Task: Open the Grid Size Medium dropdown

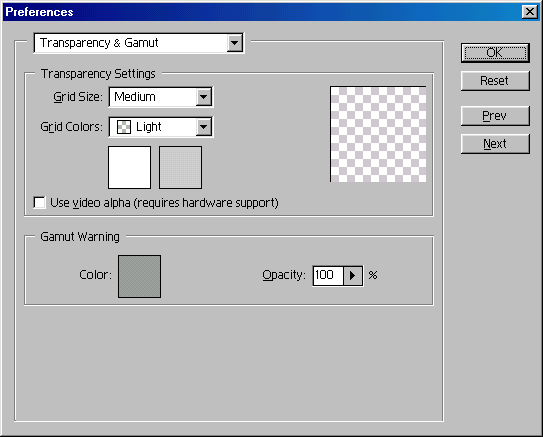Action: 161,97
